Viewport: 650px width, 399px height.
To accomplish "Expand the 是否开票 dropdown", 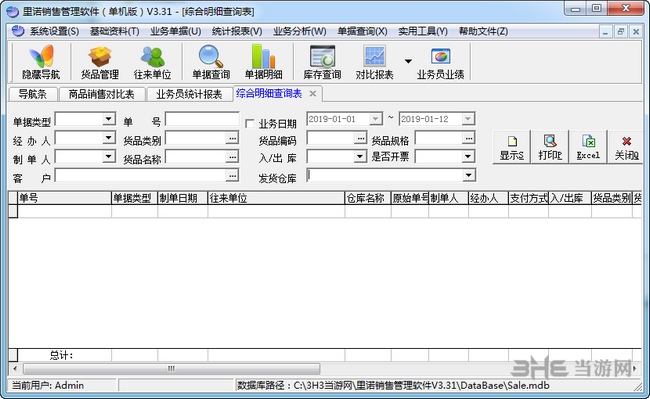I will tap(468, 156).
